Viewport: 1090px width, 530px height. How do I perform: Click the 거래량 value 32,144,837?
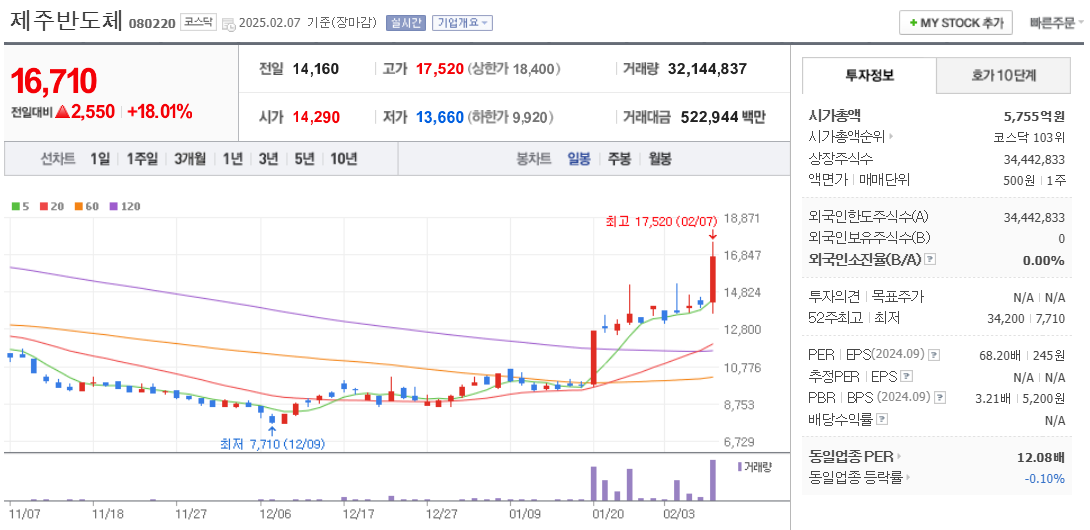707,69
